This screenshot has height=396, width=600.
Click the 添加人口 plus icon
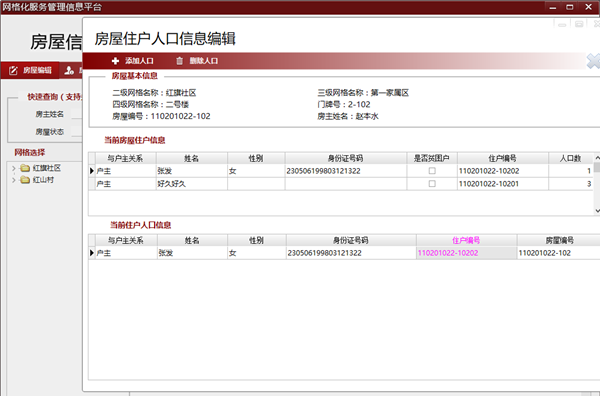[115, 61]
